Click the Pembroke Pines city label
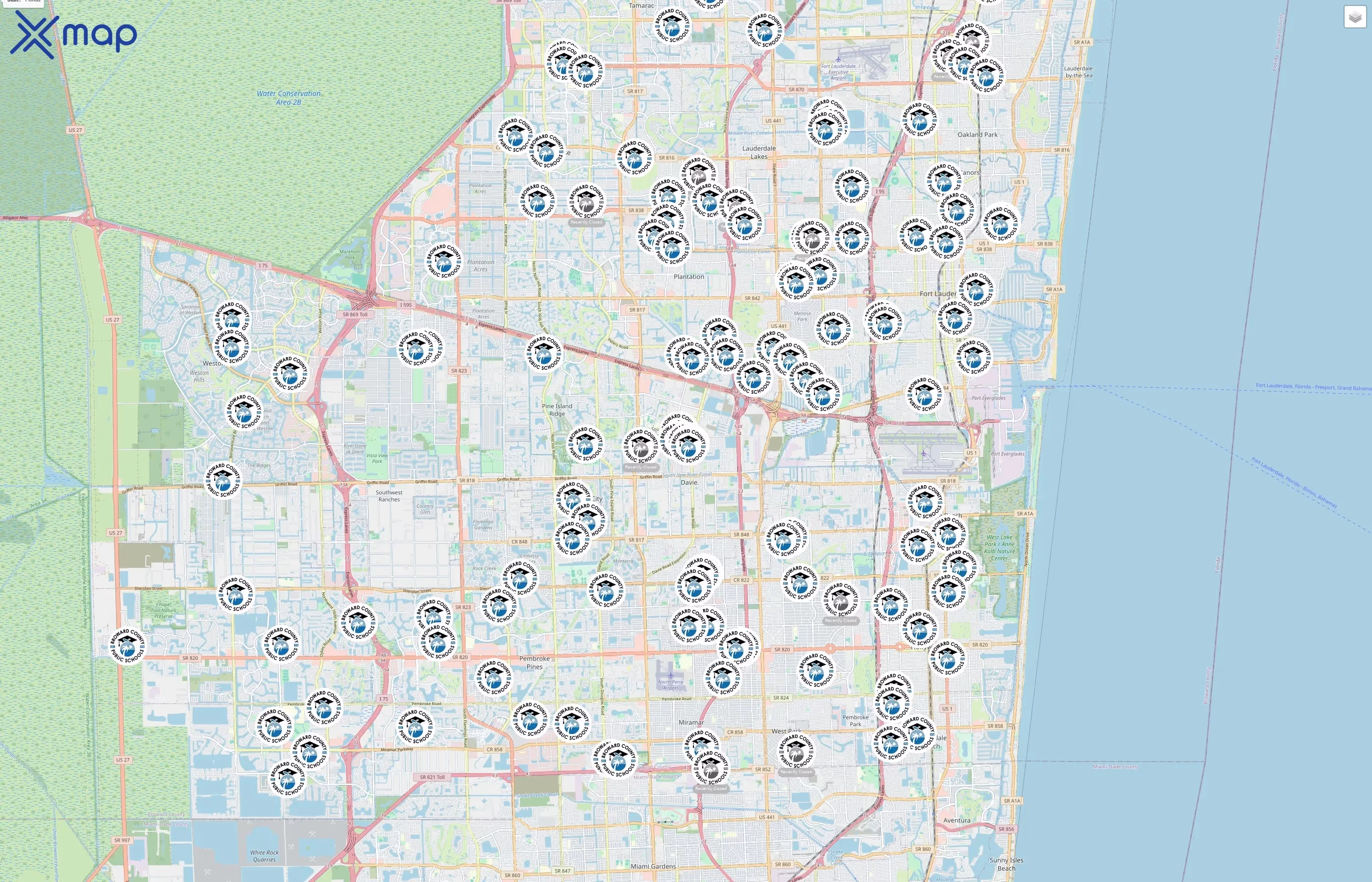The height and width of the screenshot is (882, 1372). [534, 662]
